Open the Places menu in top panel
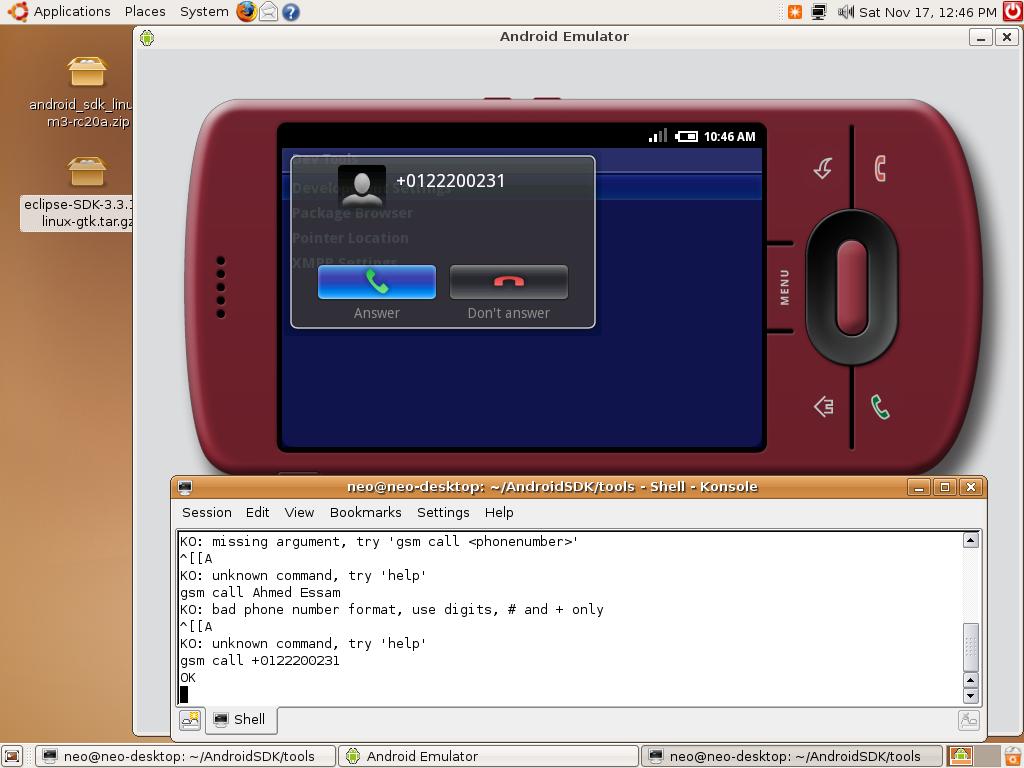This screenshot has width=1024, height=768. click(145, 12)
